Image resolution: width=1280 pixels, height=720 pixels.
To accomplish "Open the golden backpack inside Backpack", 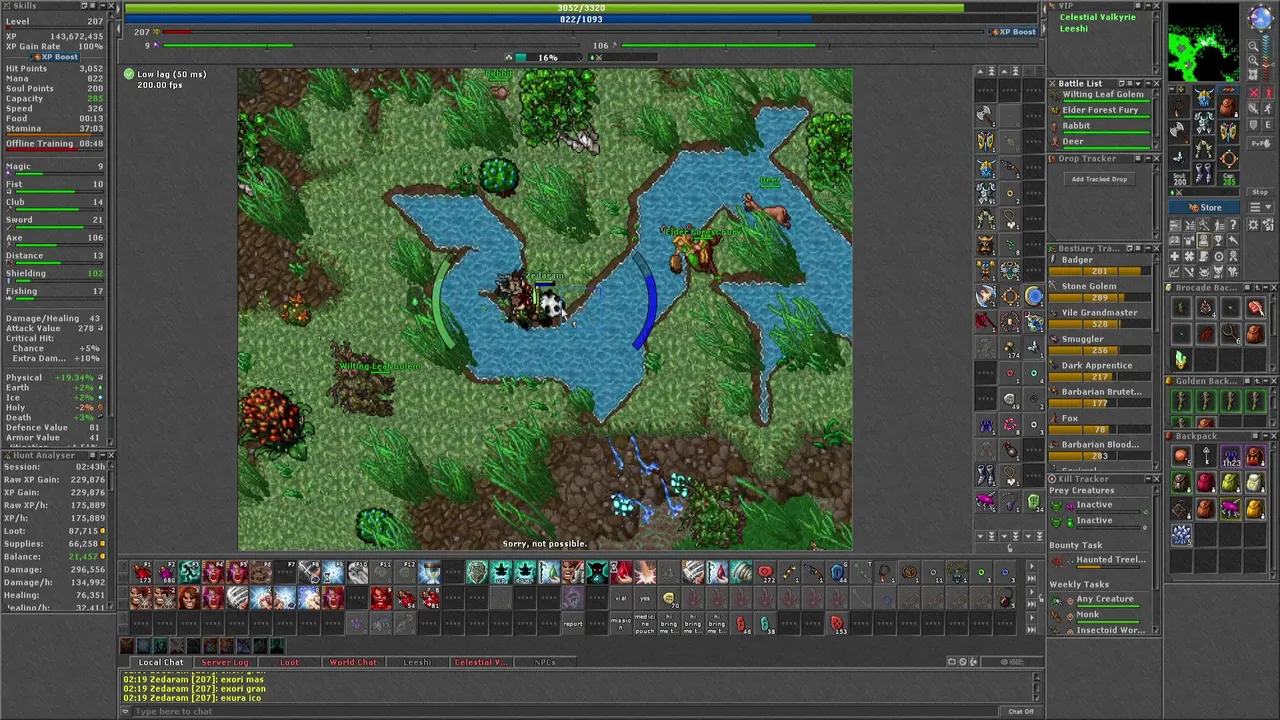I will (x=1255, y=508).
